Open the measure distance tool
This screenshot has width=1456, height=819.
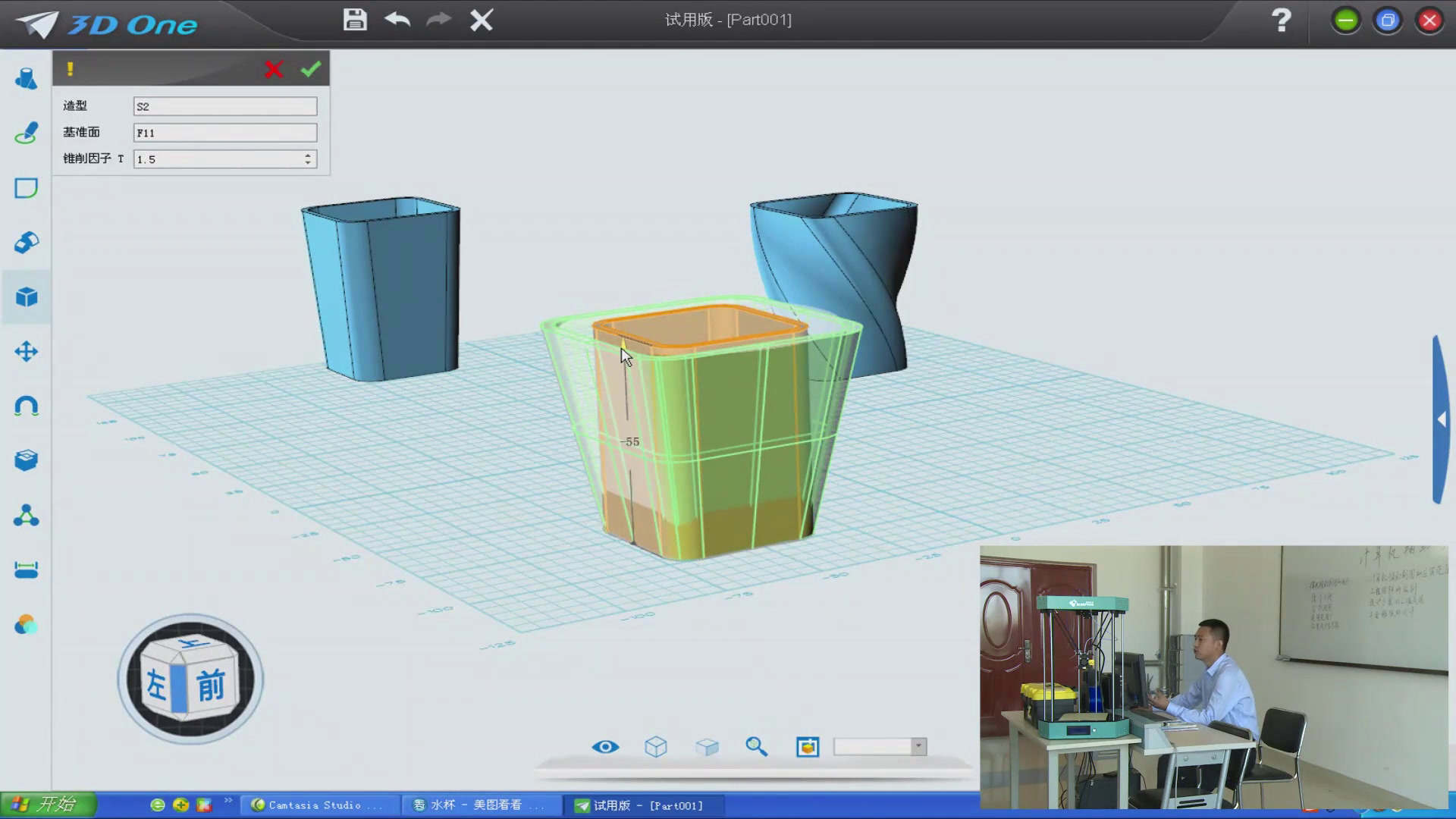pyautogui.click(x=26, y=570)
